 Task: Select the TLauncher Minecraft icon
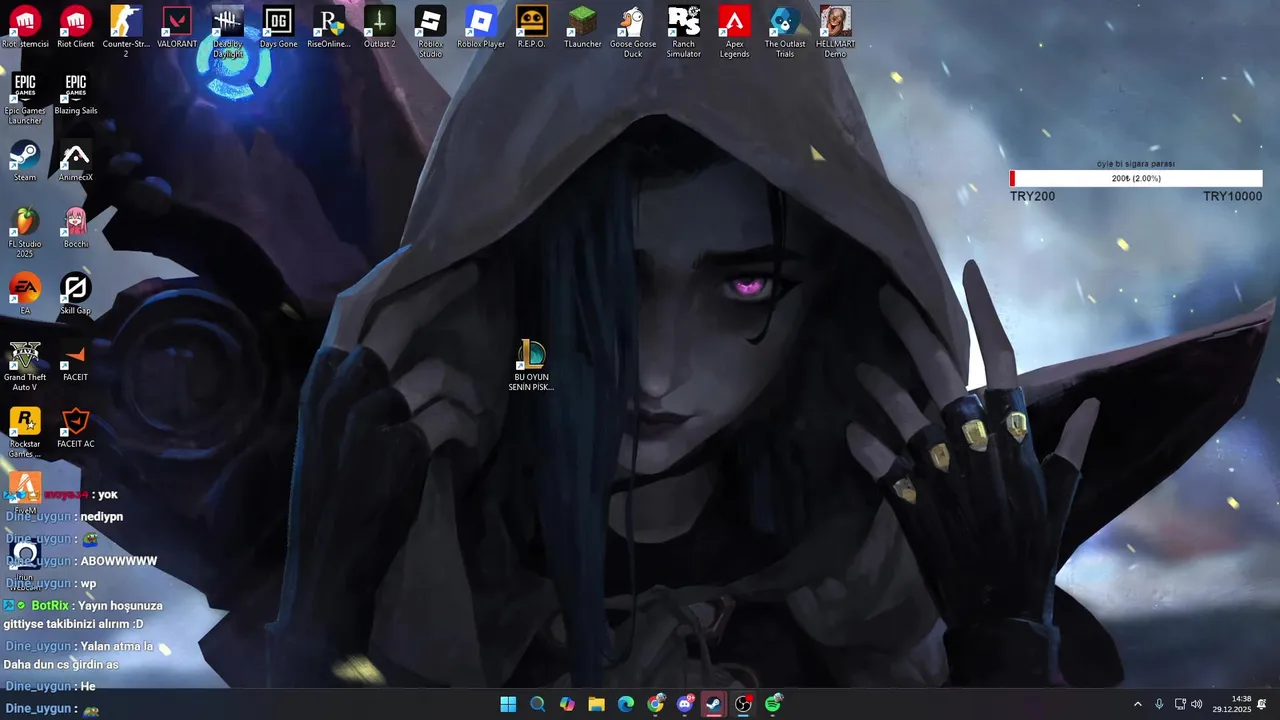(x=582, y=27)
